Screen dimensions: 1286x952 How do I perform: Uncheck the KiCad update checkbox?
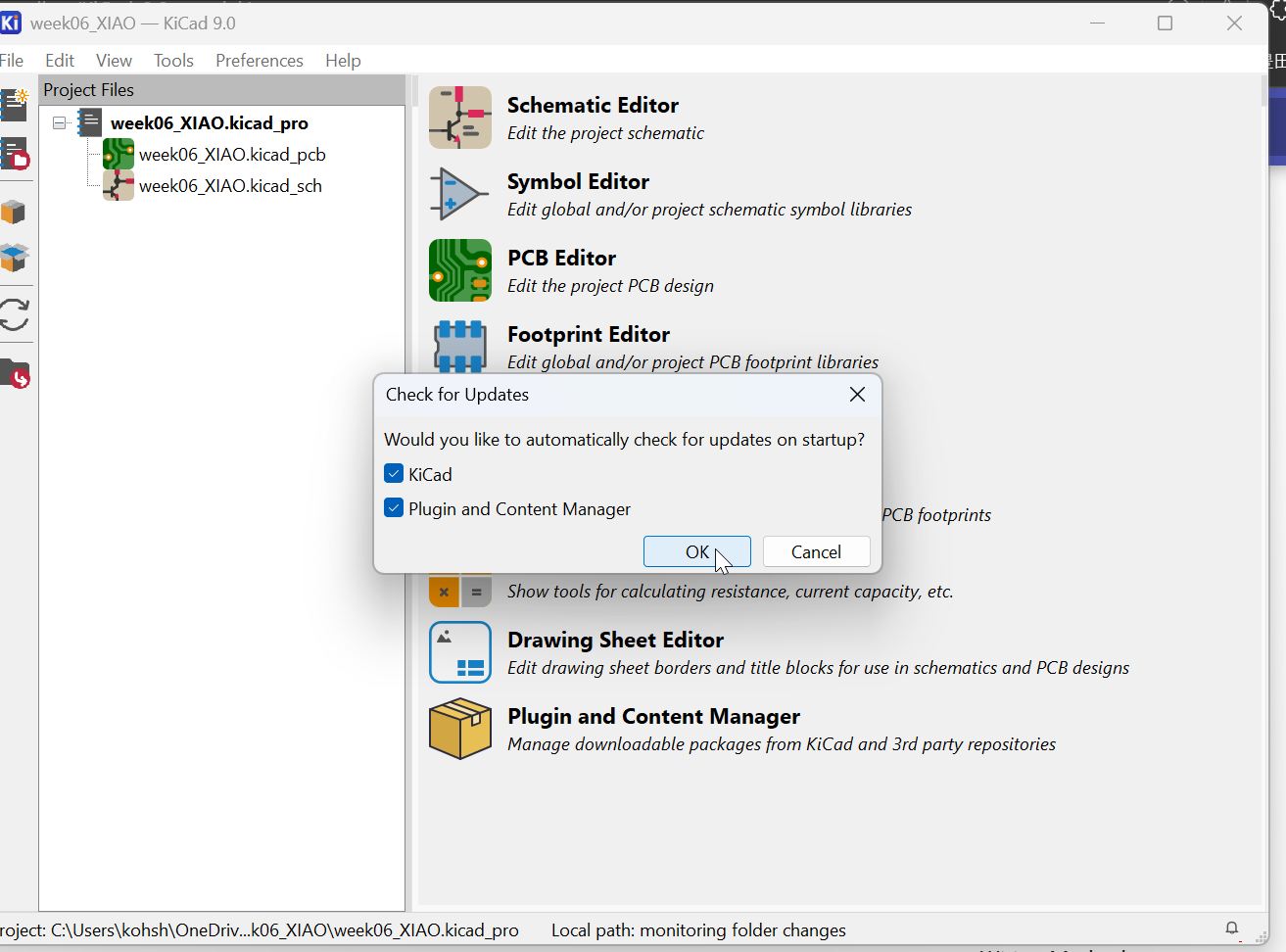394,474
